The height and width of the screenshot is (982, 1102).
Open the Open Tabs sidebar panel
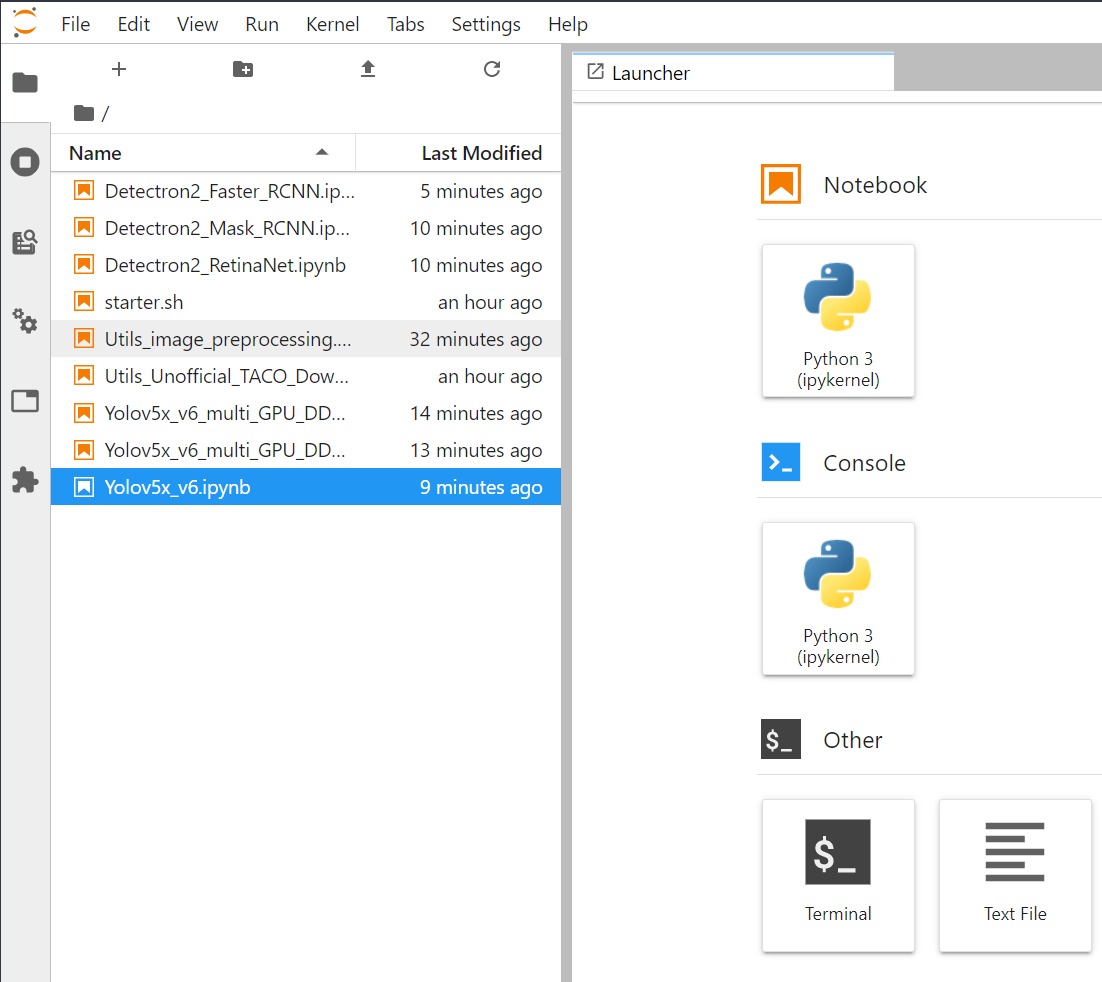pos(25,401)
